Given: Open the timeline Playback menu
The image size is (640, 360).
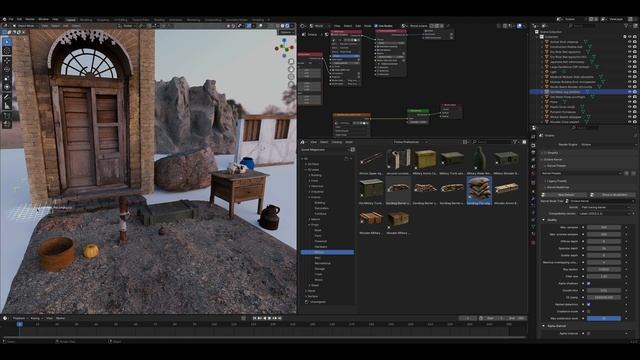Looking at the screenshot, I should tap(19, 318).
